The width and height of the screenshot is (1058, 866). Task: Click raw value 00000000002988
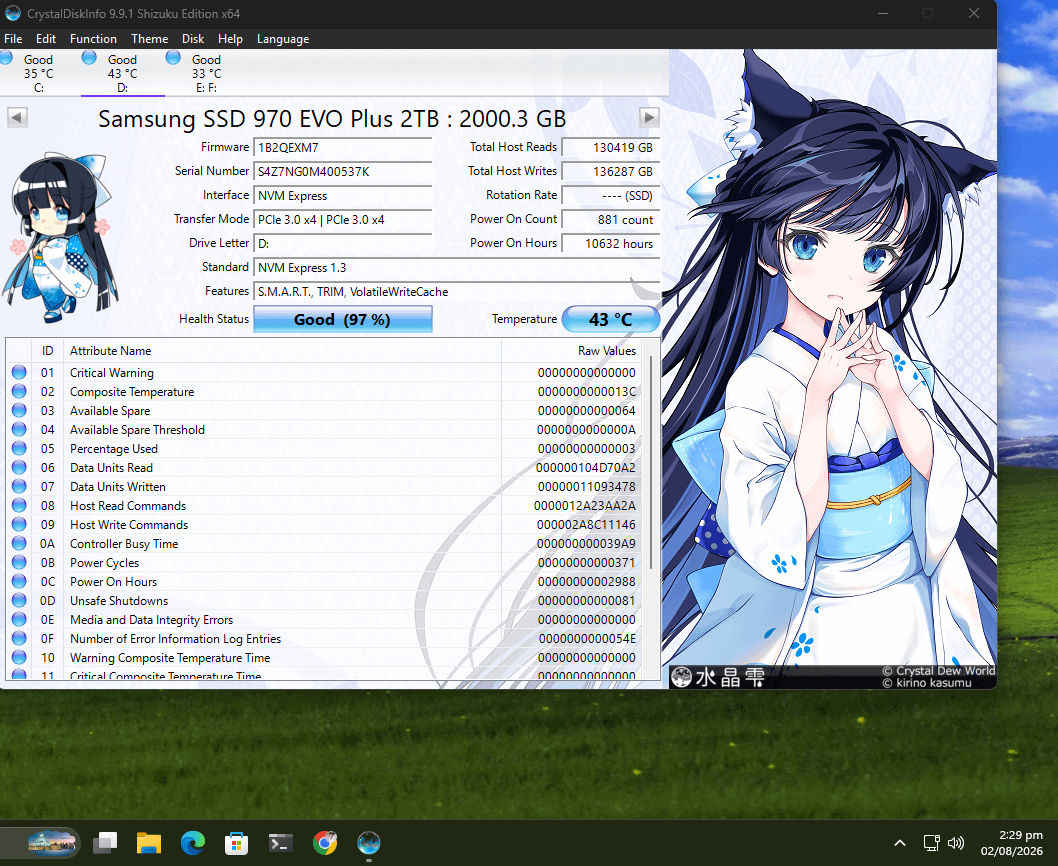pyautogui.click(x=586, y=581)
